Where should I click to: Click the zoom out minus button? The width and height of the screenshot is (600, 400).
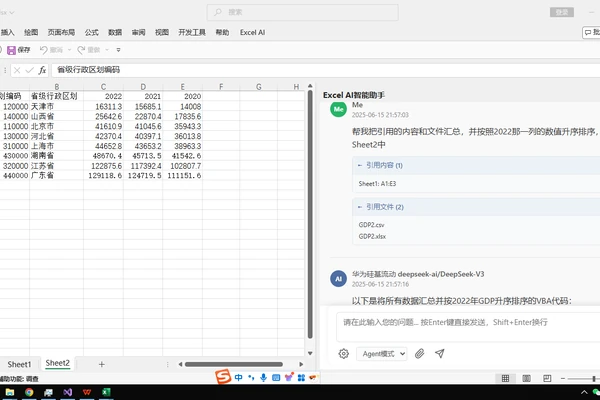point(563,379)
